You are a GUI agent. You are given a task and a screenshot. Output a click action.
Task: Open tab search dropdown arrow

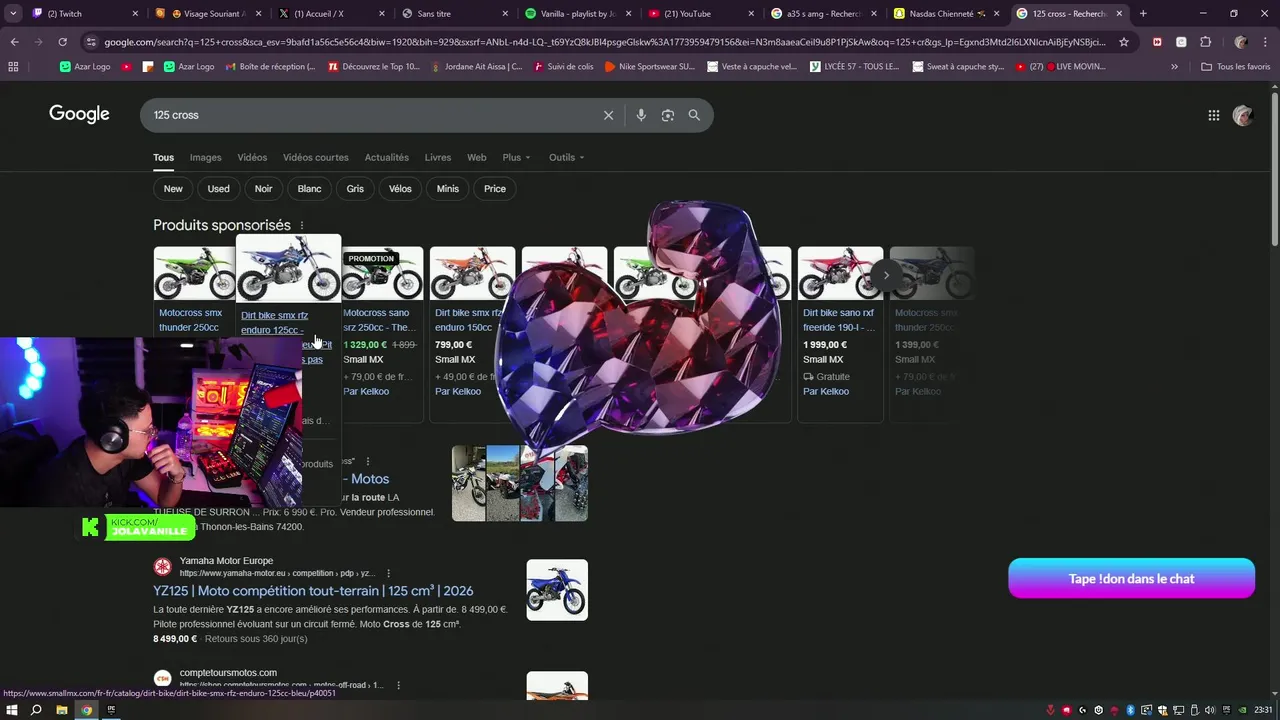13,14
